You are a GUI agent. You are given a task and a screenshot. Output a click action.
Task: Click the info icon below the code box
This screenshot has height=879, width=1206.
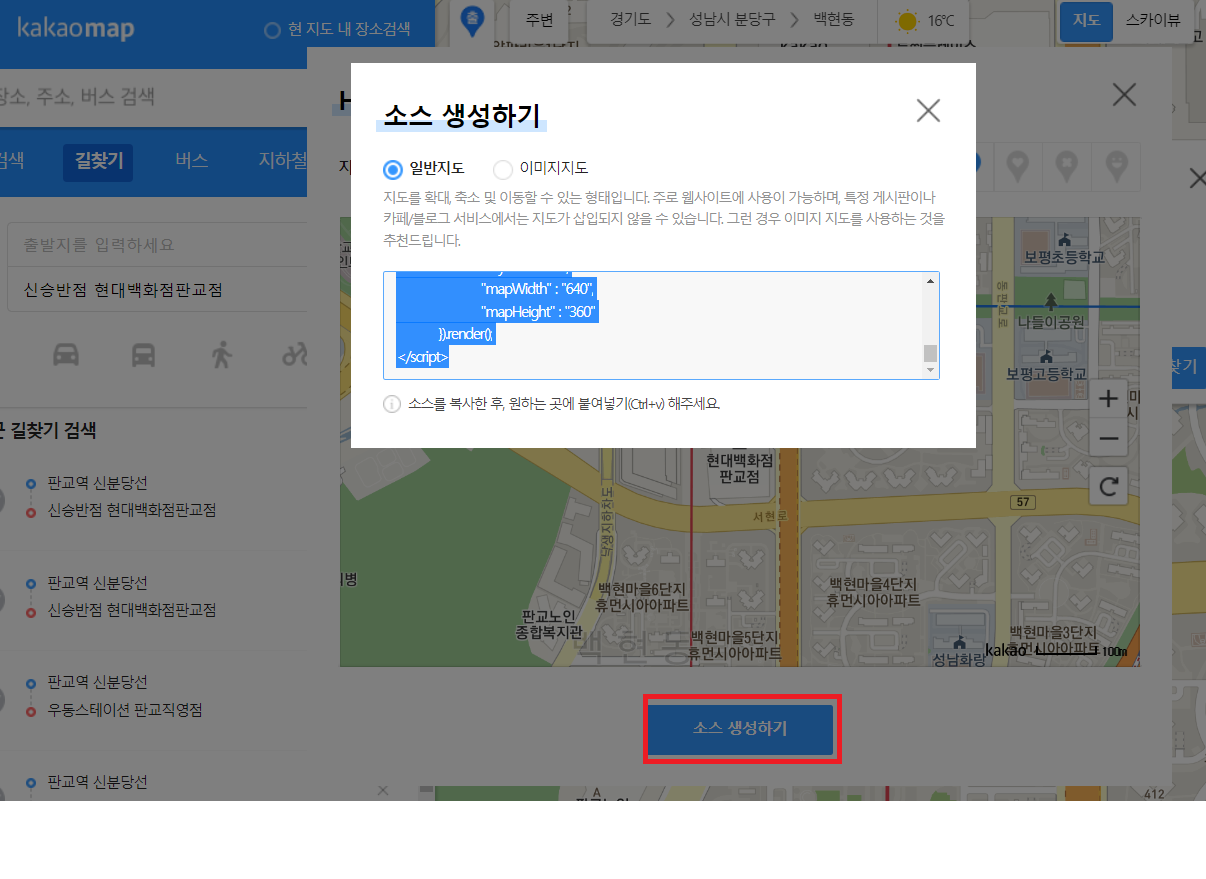(x=392, y=405)
